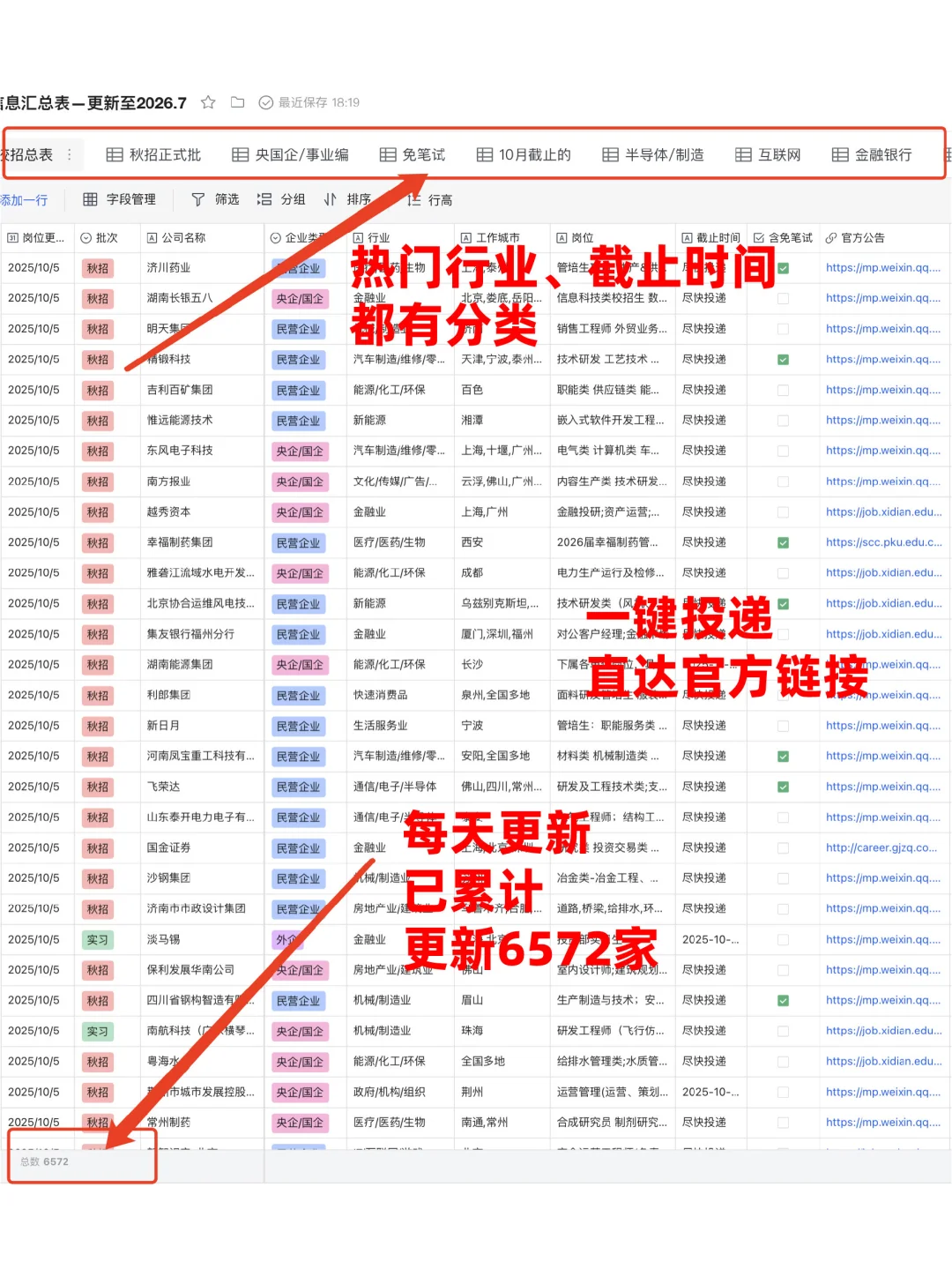
Task: Open the scc.pku.edu link for 幸福制药集团
Action: coord(883,542)
